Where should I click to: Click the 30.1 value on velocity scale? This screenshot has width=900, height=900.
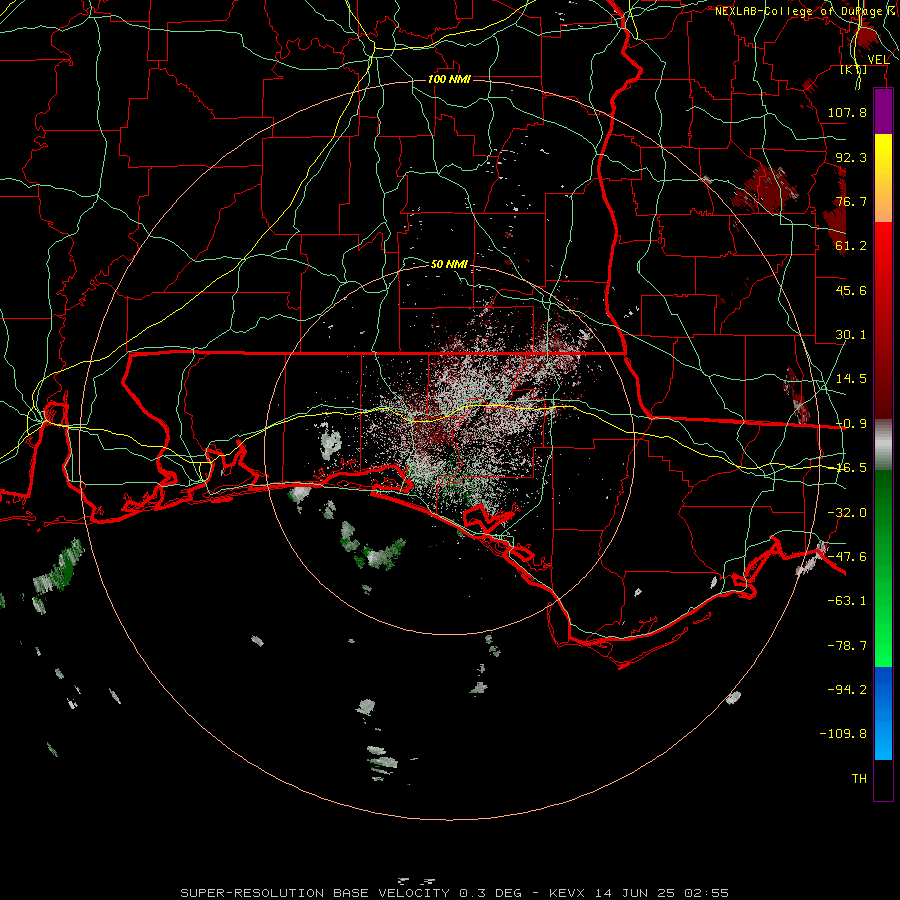pos(851,335)
